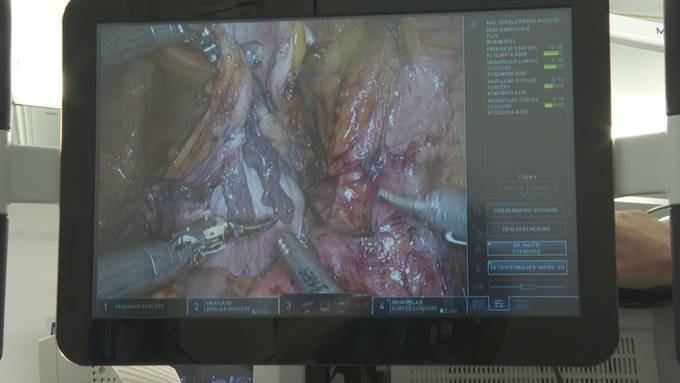Tap the live surgical video view
The image size is (680, 383).
[281, 157]
